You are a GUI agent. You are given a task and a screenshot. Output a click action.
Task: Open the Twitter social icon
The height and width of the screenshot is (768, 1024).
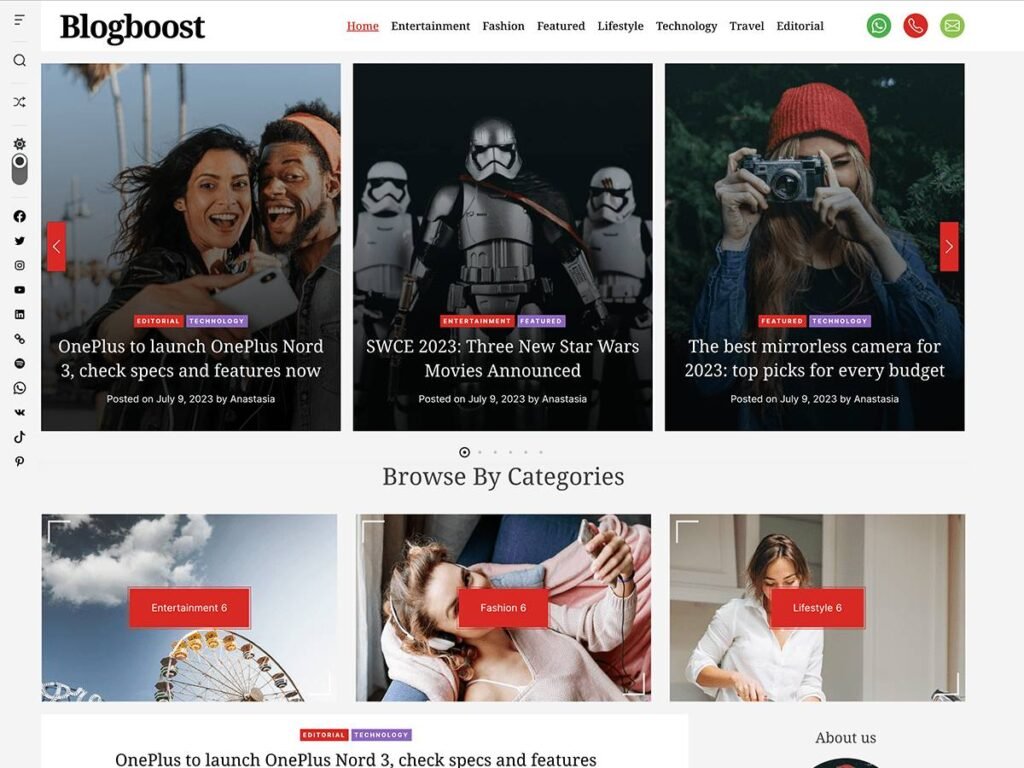[x=20, y=241]
